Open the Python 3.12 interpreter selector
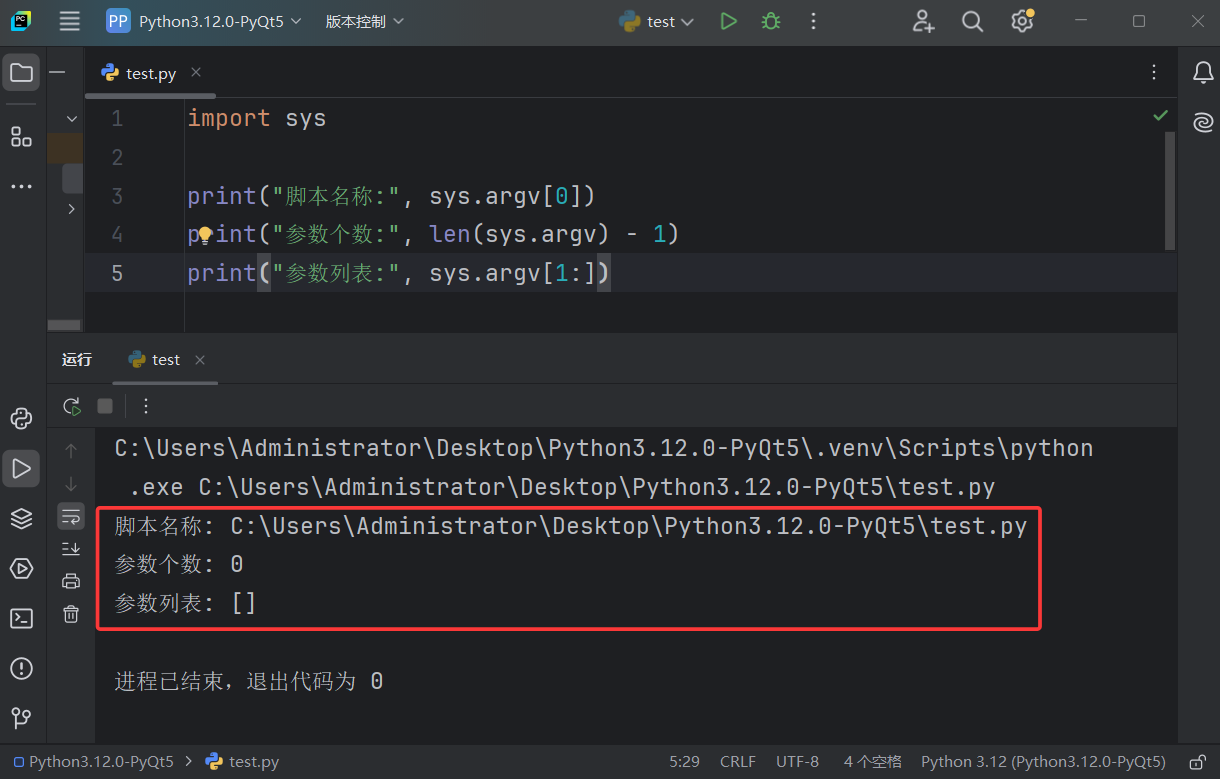 (x=1043, y=762)
